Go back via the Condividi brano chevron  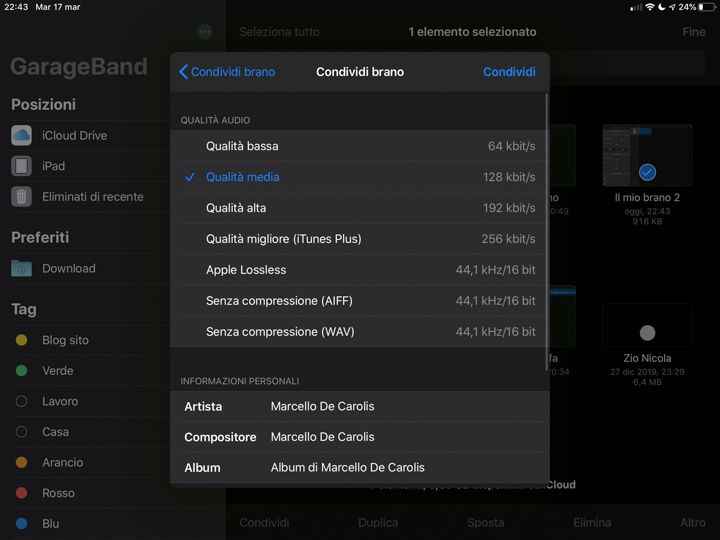tap(227, 72)
